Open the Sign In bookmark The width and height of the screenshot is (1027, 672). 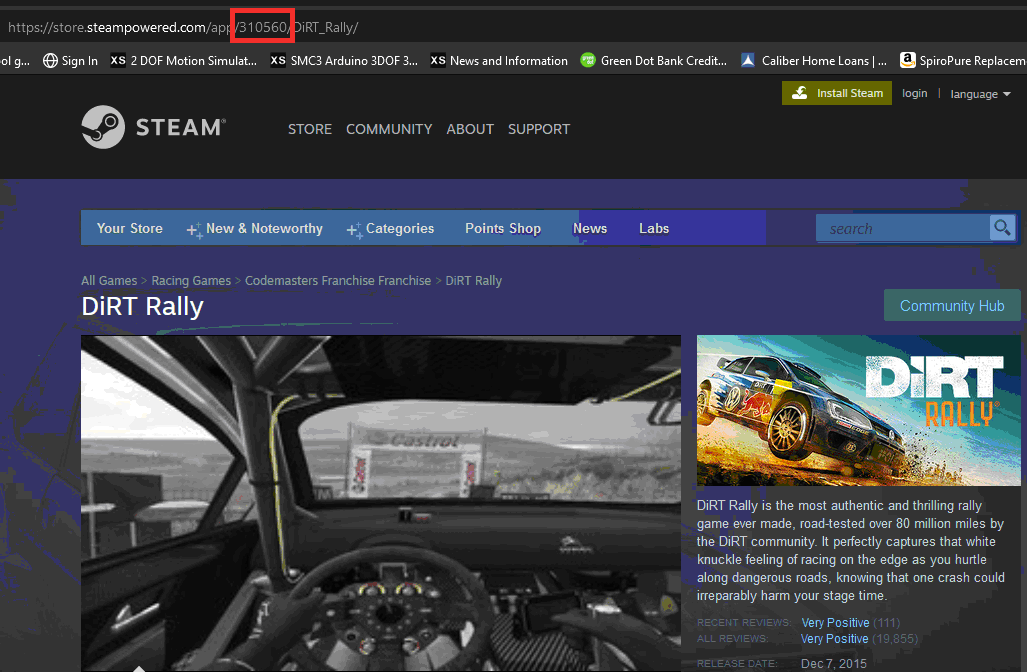(x=70, y=61)
